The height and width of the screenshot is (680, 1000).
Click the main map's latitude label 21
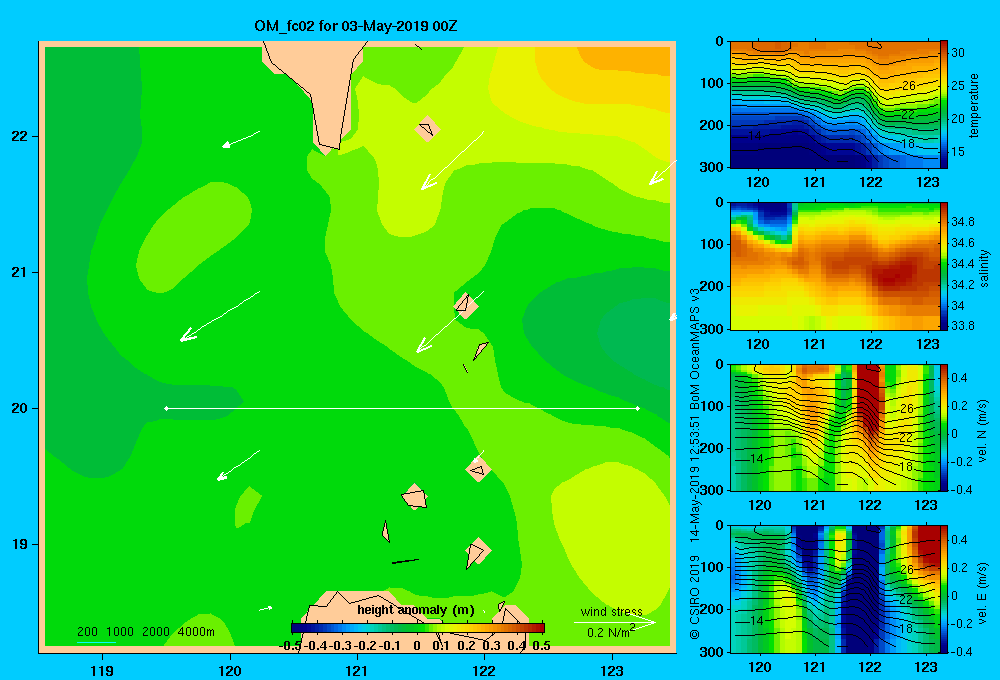pyautogui.click(x=19, y=272)
